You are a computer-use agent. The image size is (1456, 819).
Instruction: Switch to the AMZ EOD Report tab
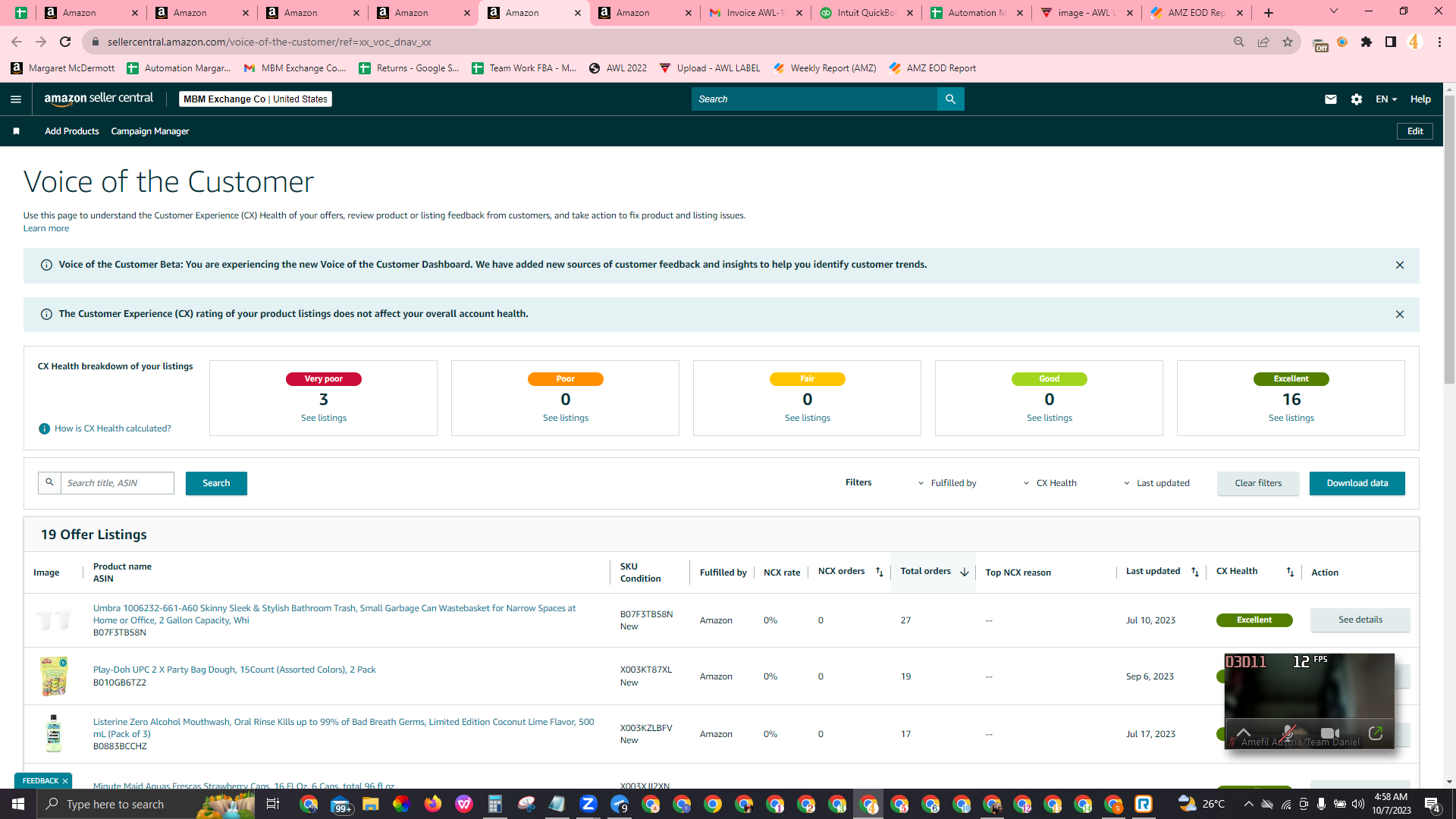click(x=1197, y=13)
